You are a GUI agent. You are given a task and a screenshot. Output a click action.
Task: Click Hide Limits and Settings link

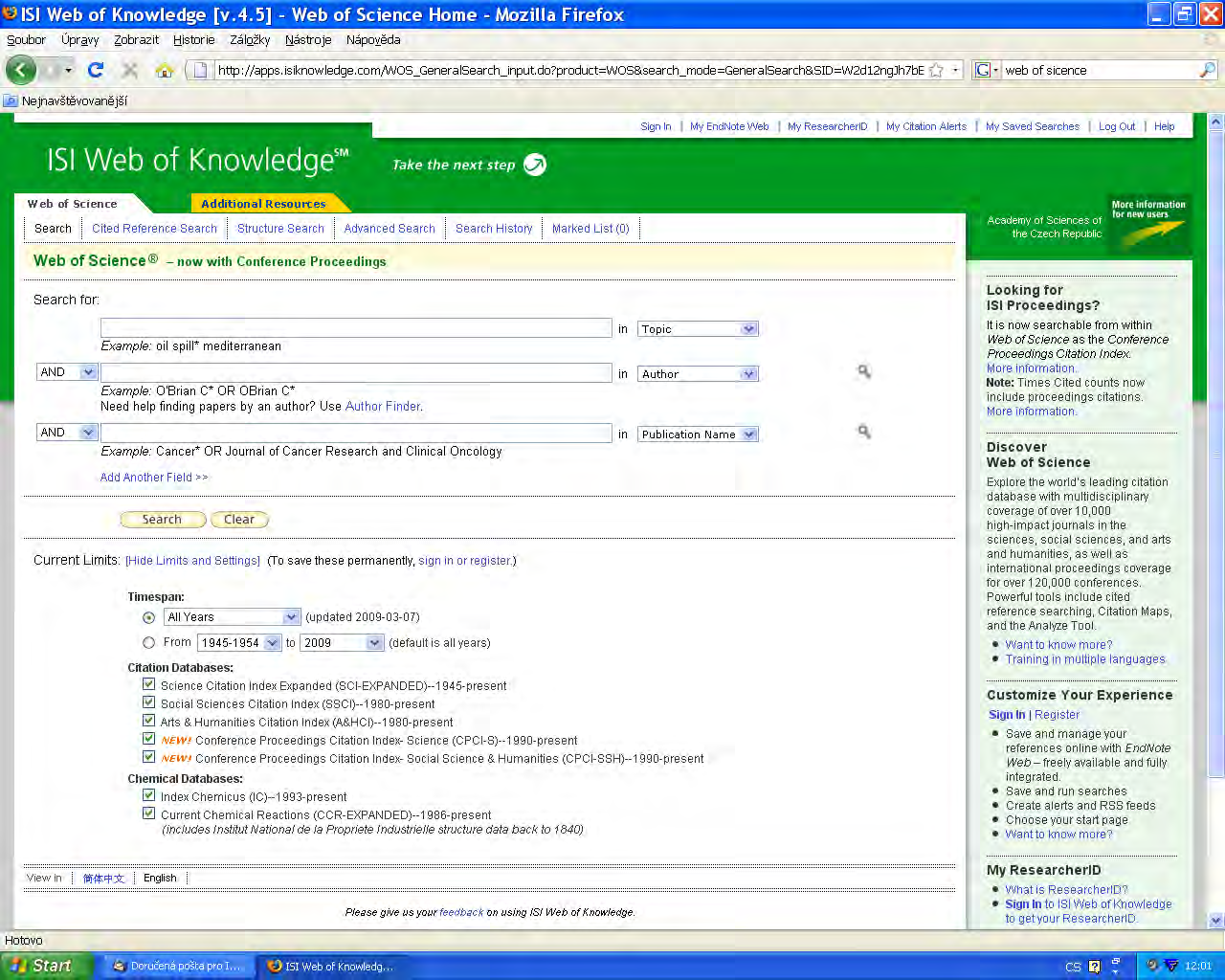click(193, 561)
